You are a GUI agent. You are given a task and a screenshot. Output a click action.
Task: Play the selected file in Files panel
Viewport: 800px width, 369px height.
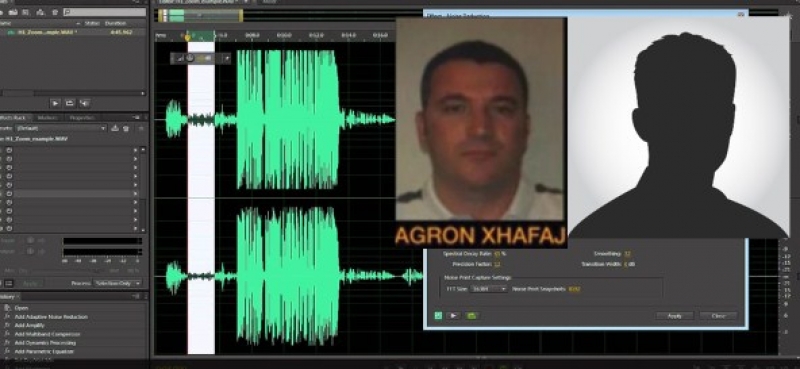(x=55, y=103)
